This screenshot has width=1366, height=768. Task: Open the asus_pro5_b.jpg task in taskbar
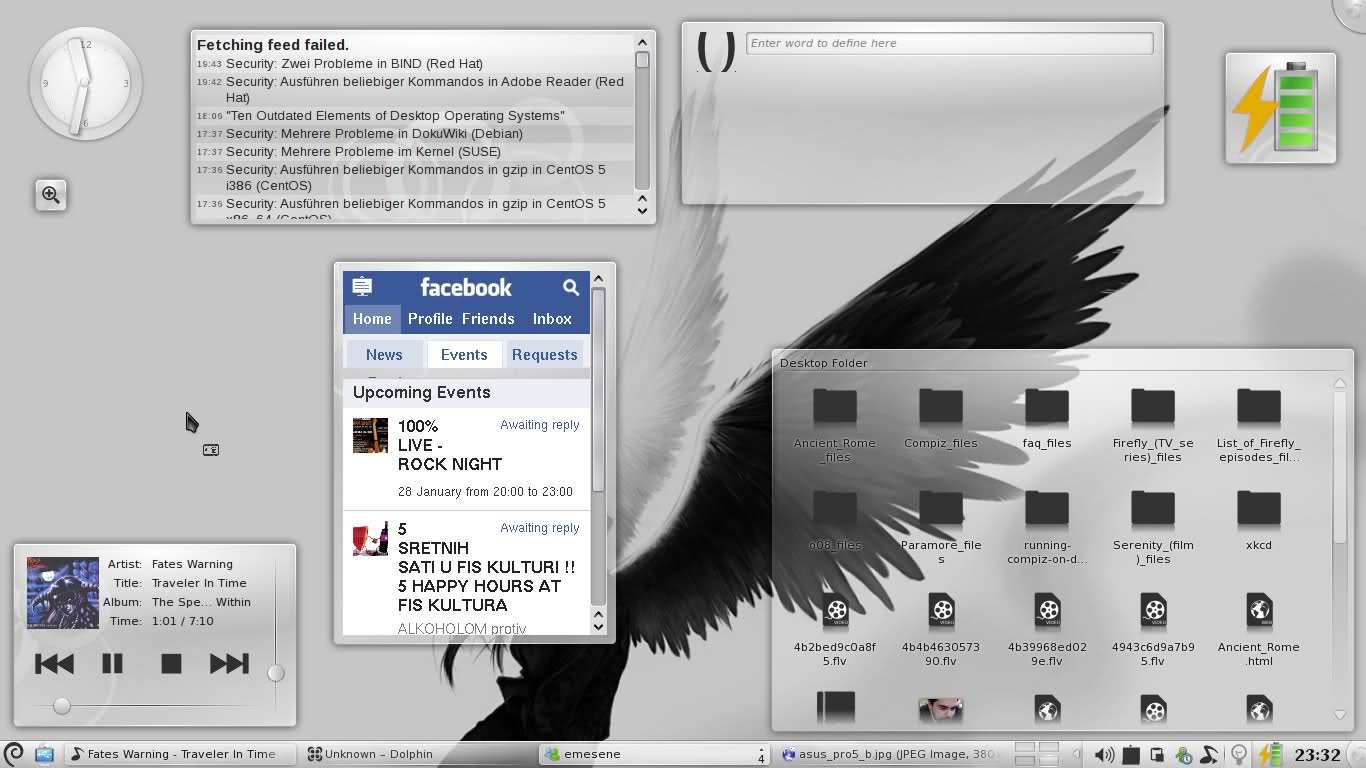(x=889, y=754)
